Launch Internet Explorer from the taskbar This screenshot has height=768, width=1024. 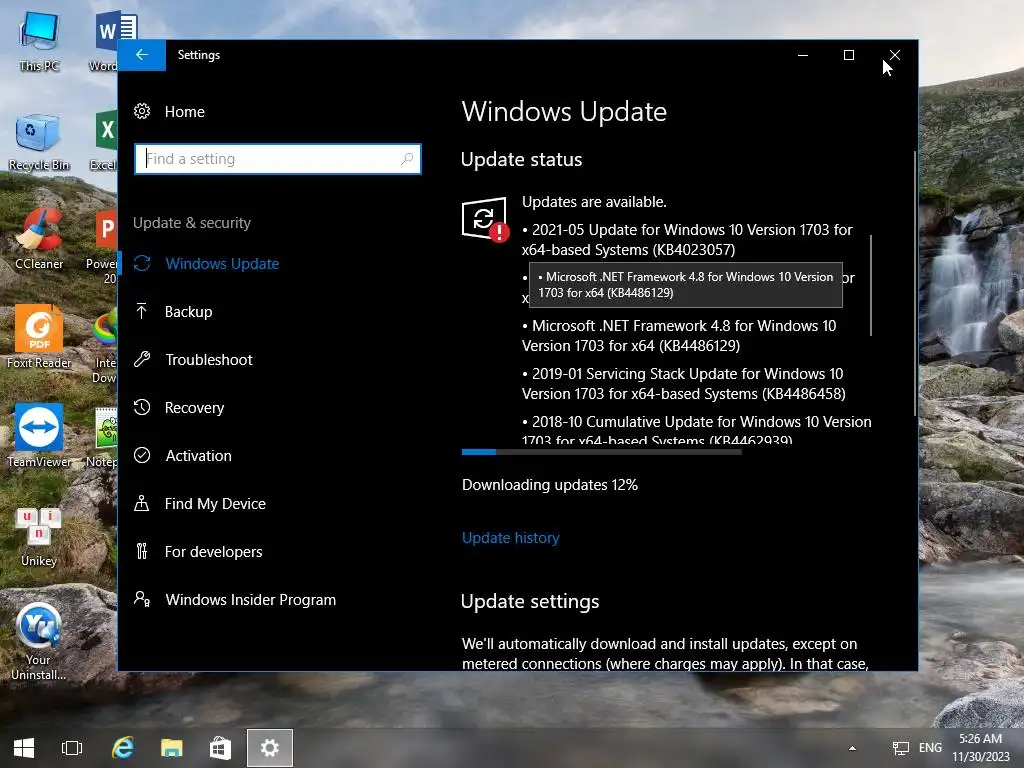pos(123,748)
